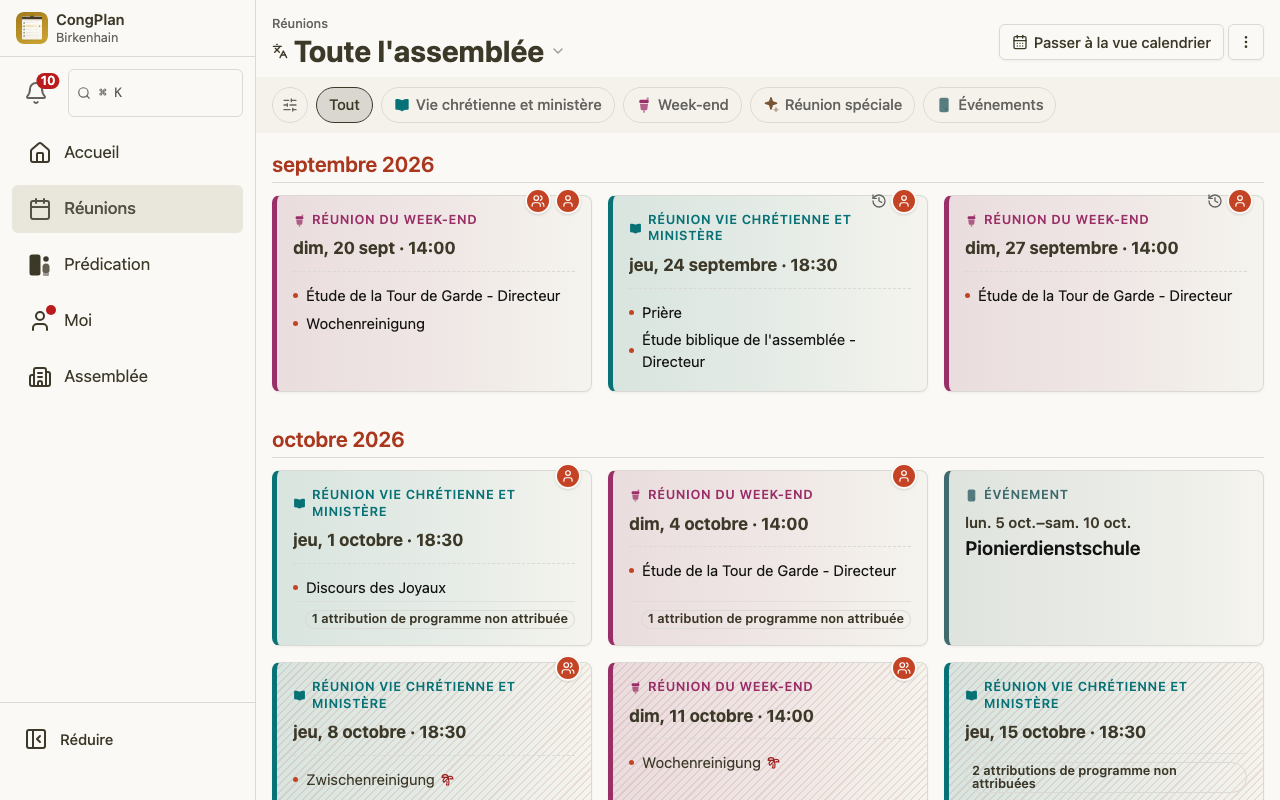
Task: Toggle the Réunion spéciale filter chip
Action: (x=832, y=105)
